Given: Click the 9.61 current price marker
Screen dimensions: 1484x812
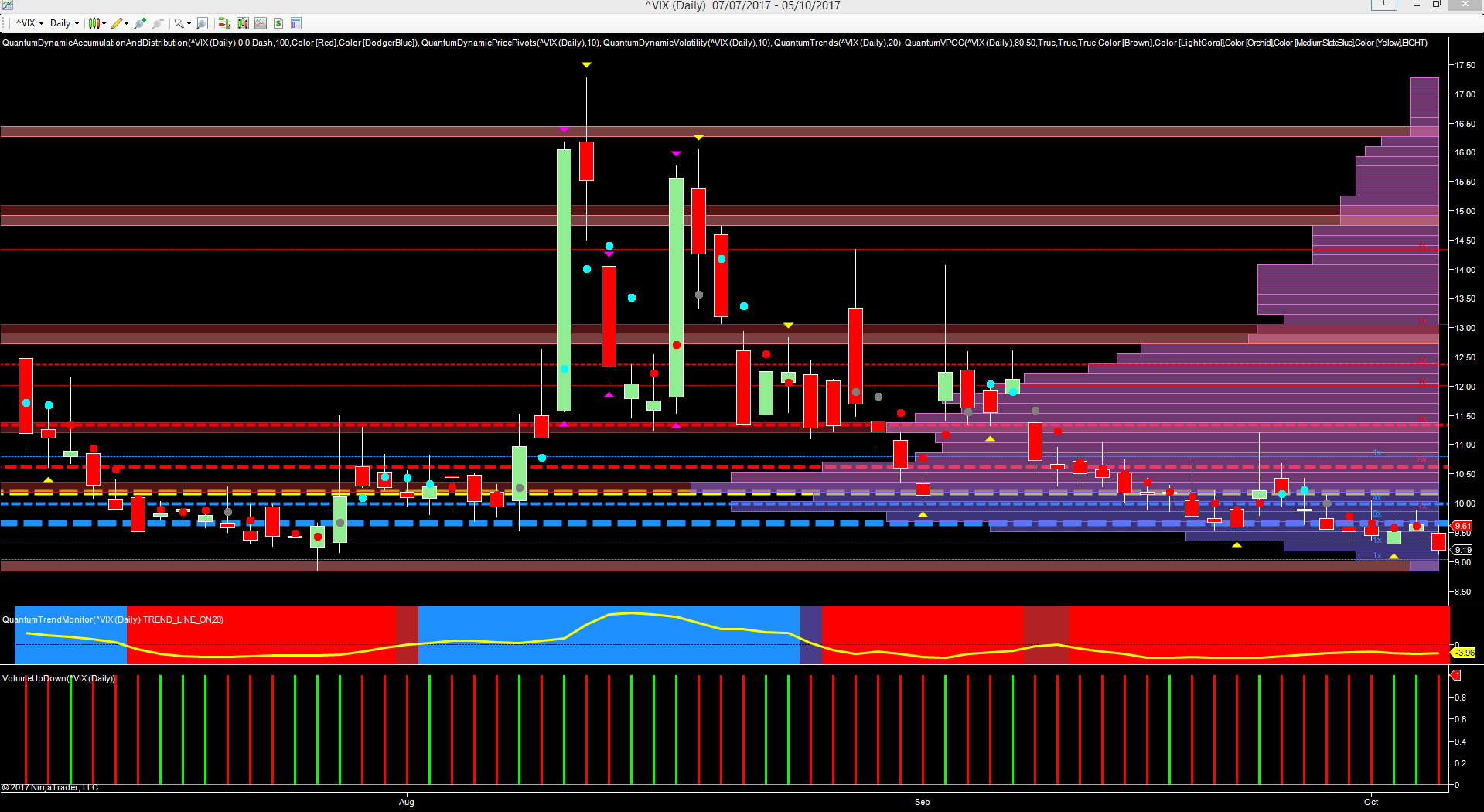Looking at the screenshot, I should [1462, 526].
